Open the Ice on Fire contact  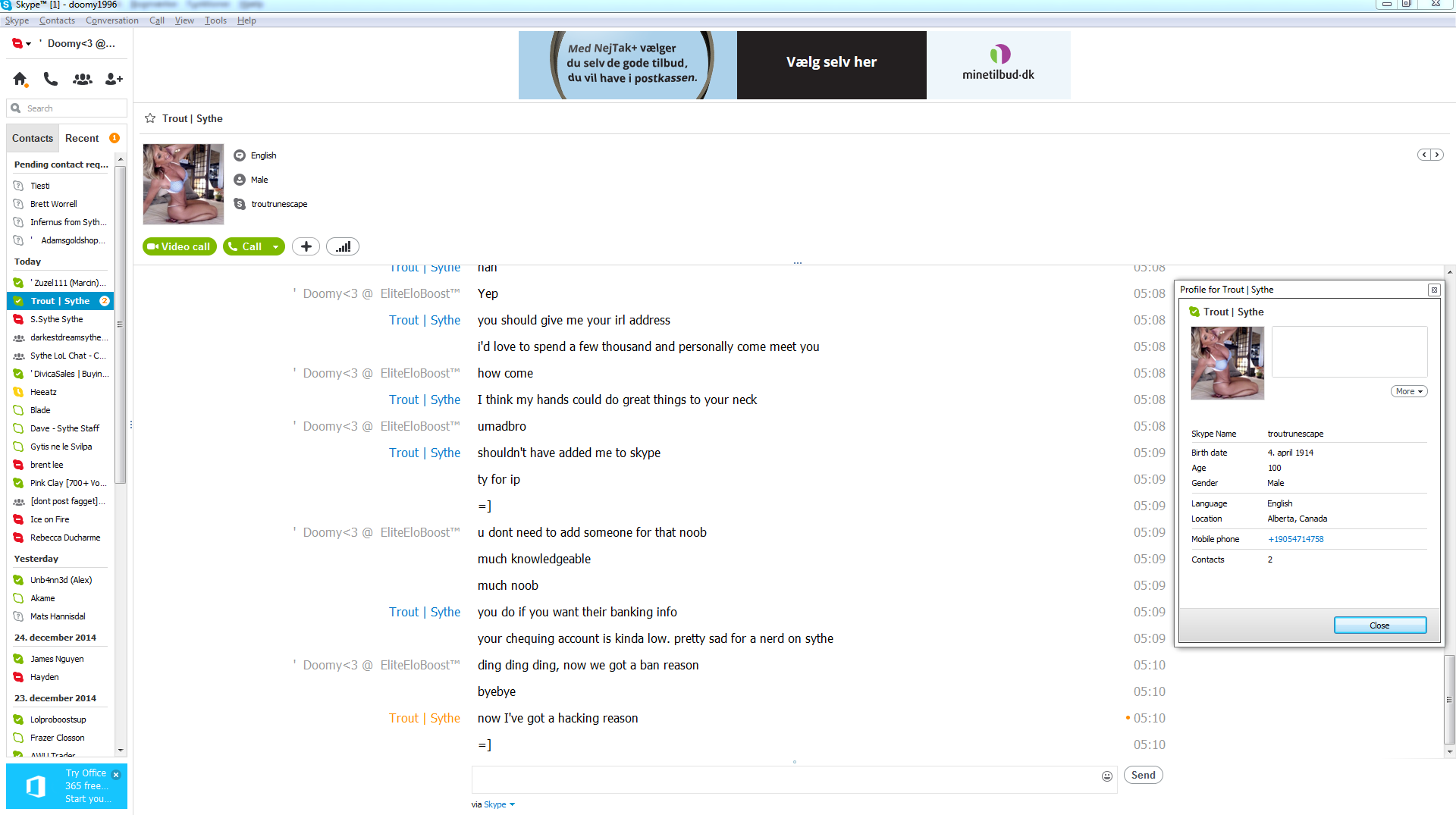[61, 519]
